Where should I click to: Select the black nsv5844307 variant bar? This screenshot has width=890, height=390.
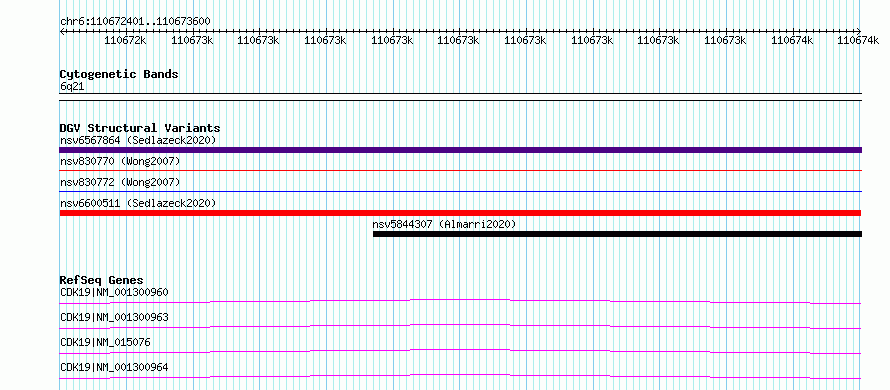click(618, 234)
